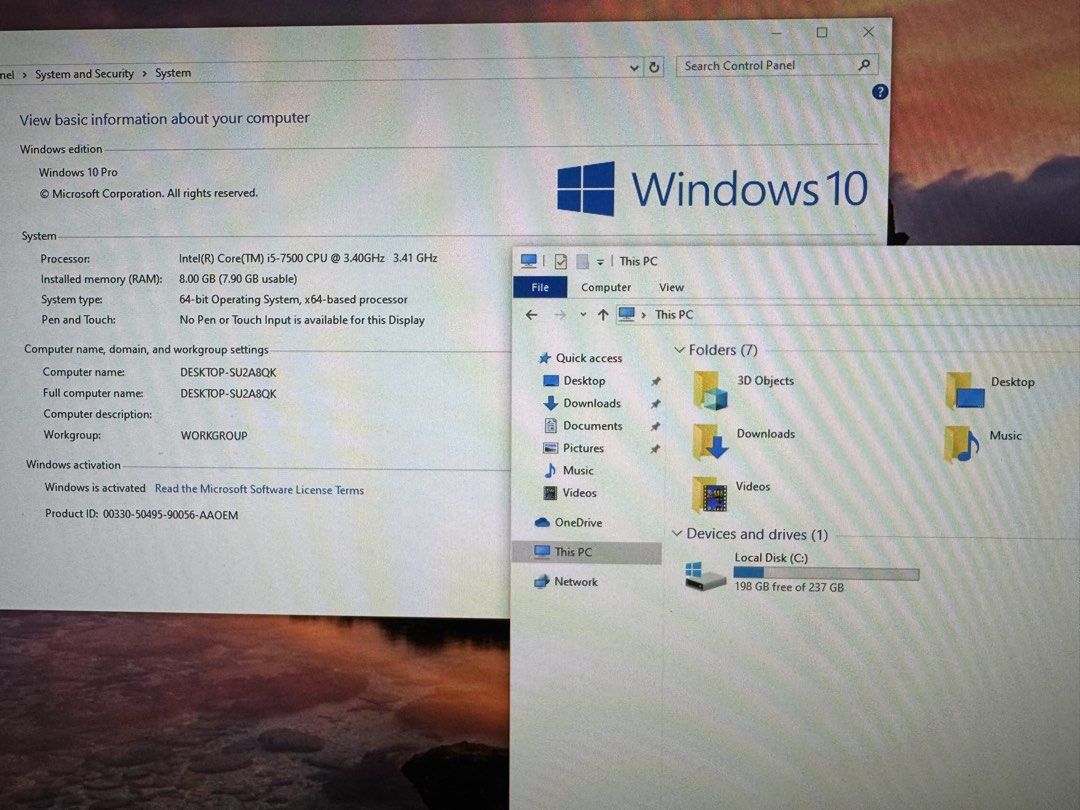Unpin Pictures using its pin icon
The image size is (1080, 810).
pyautogui.click(x=656, y=449)
